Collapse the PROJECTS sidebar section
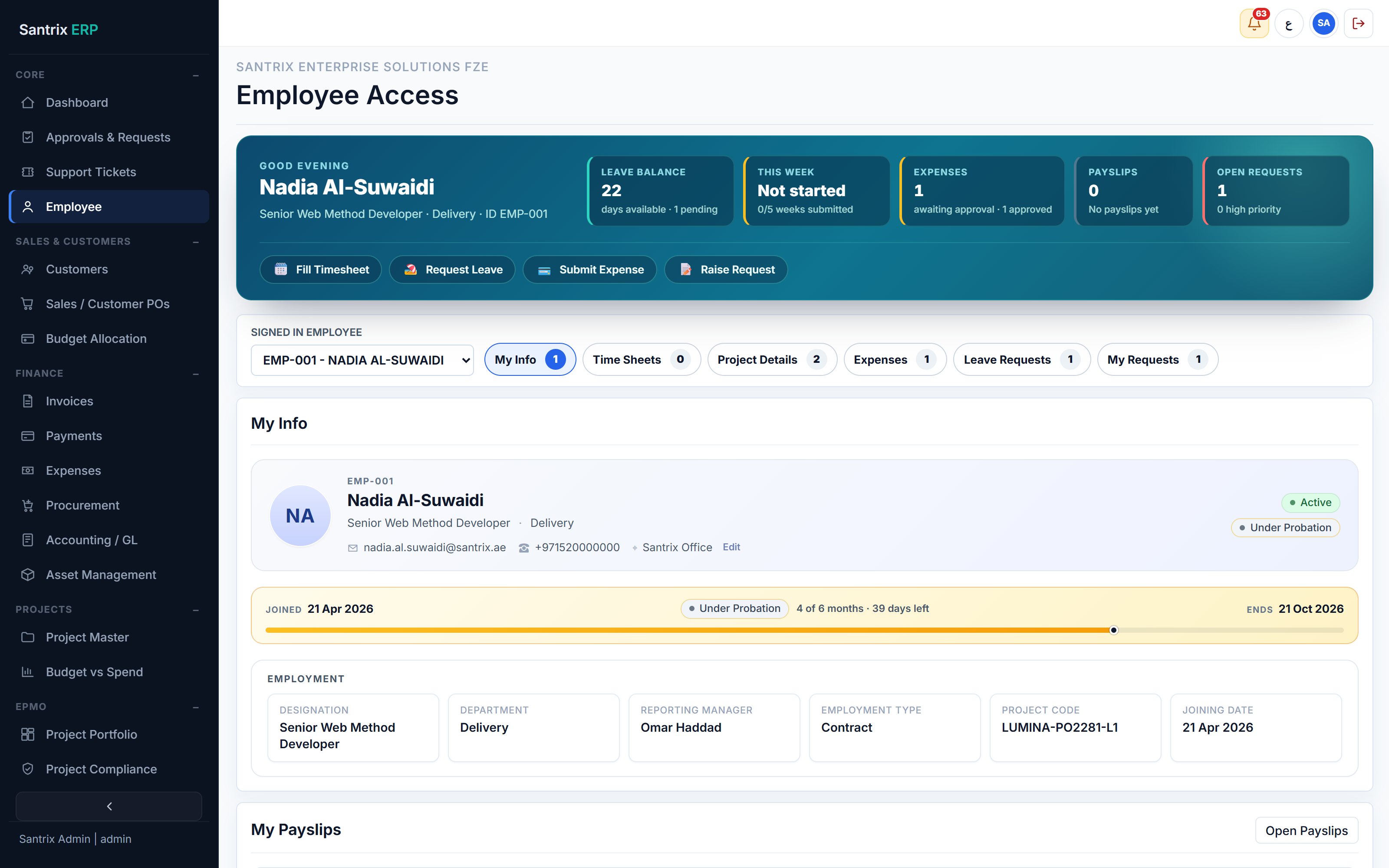This screenshot has width=1389, height=868. click(196, 610)
